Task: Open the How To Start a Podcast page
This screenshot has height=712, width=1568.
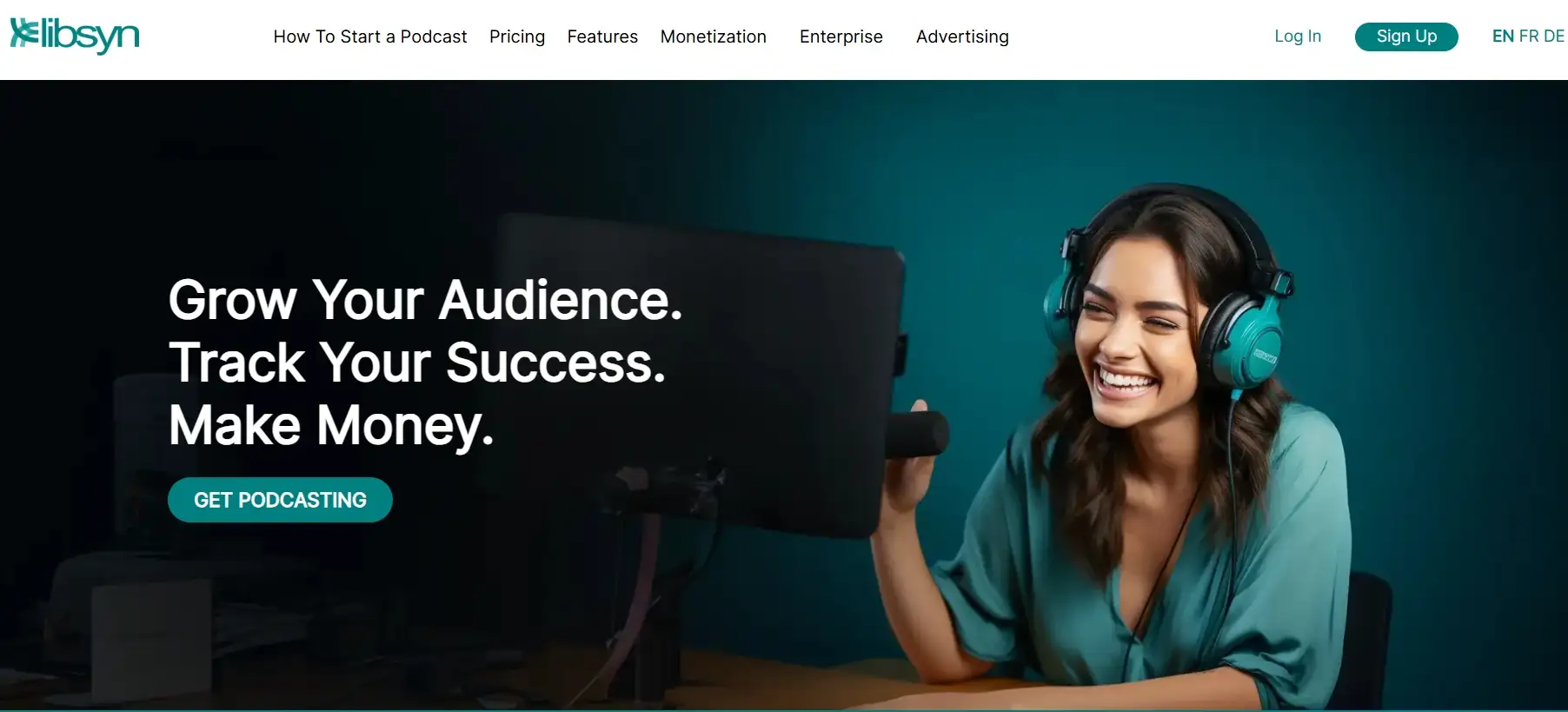Action: (370, 37)
